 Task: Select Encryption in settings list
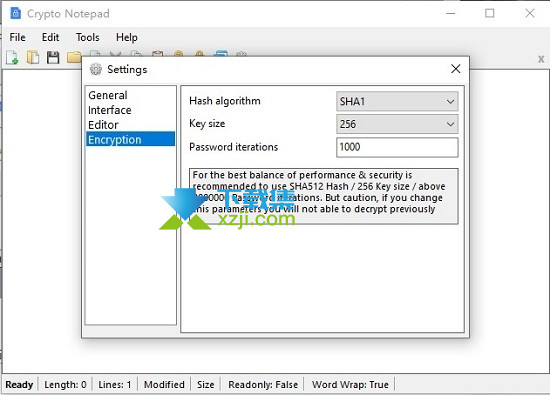tap(130, 139)
